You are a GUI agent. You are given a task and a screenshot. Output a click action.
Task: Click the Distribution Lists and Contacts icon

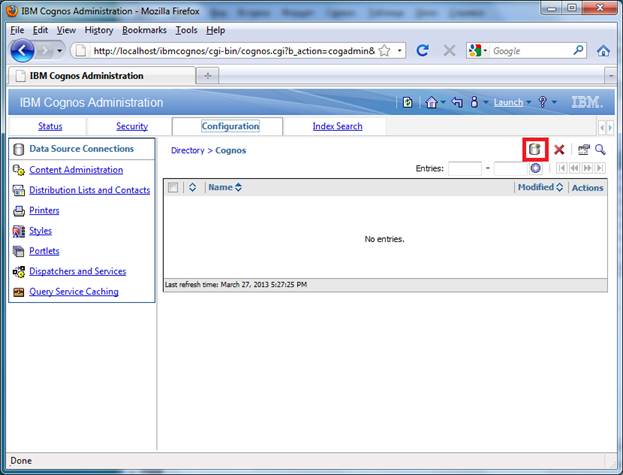coord(19,190)
